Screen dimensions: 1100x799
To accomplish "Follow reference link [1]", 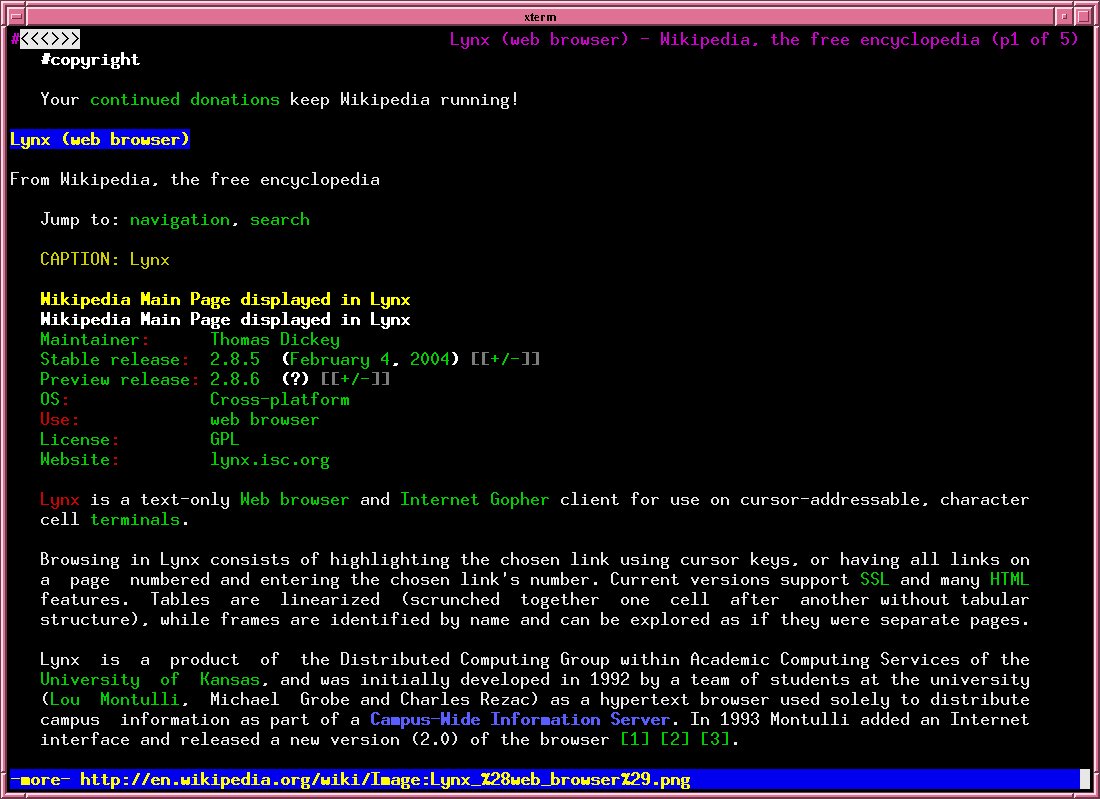I will pos(635,739).
